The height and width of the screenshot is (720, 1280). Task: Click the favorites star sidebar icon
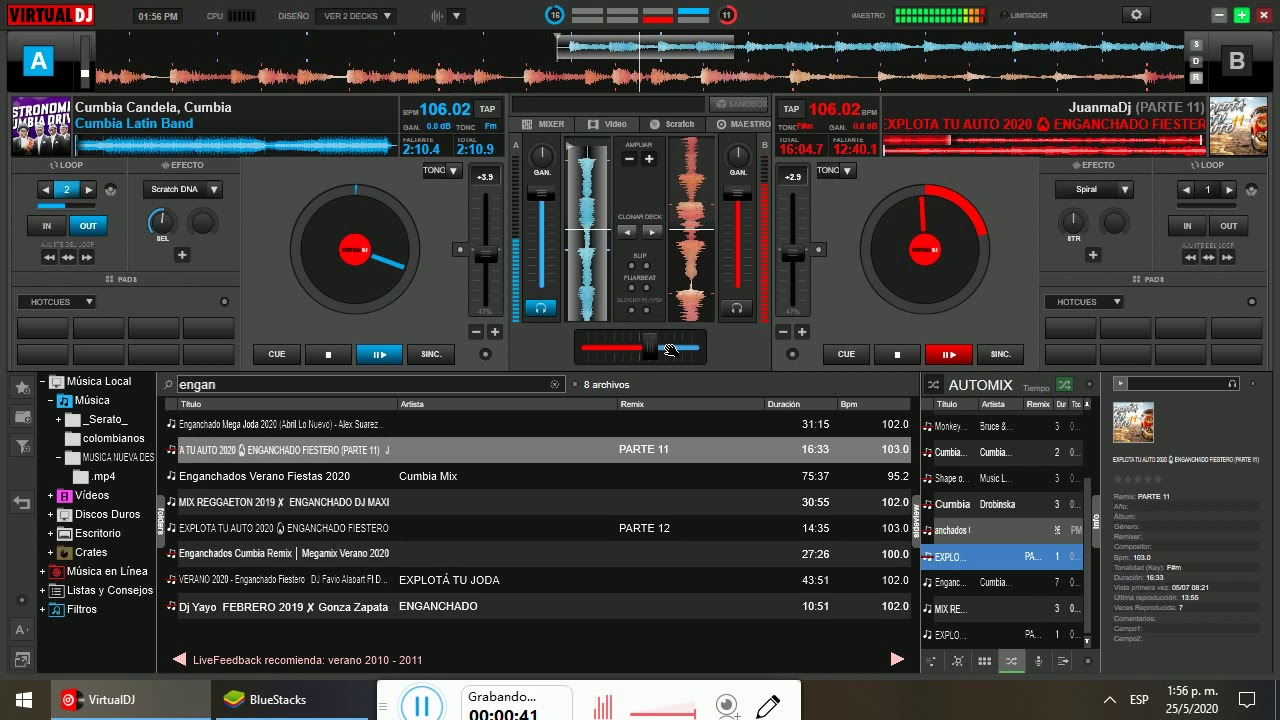coord(22,387)
